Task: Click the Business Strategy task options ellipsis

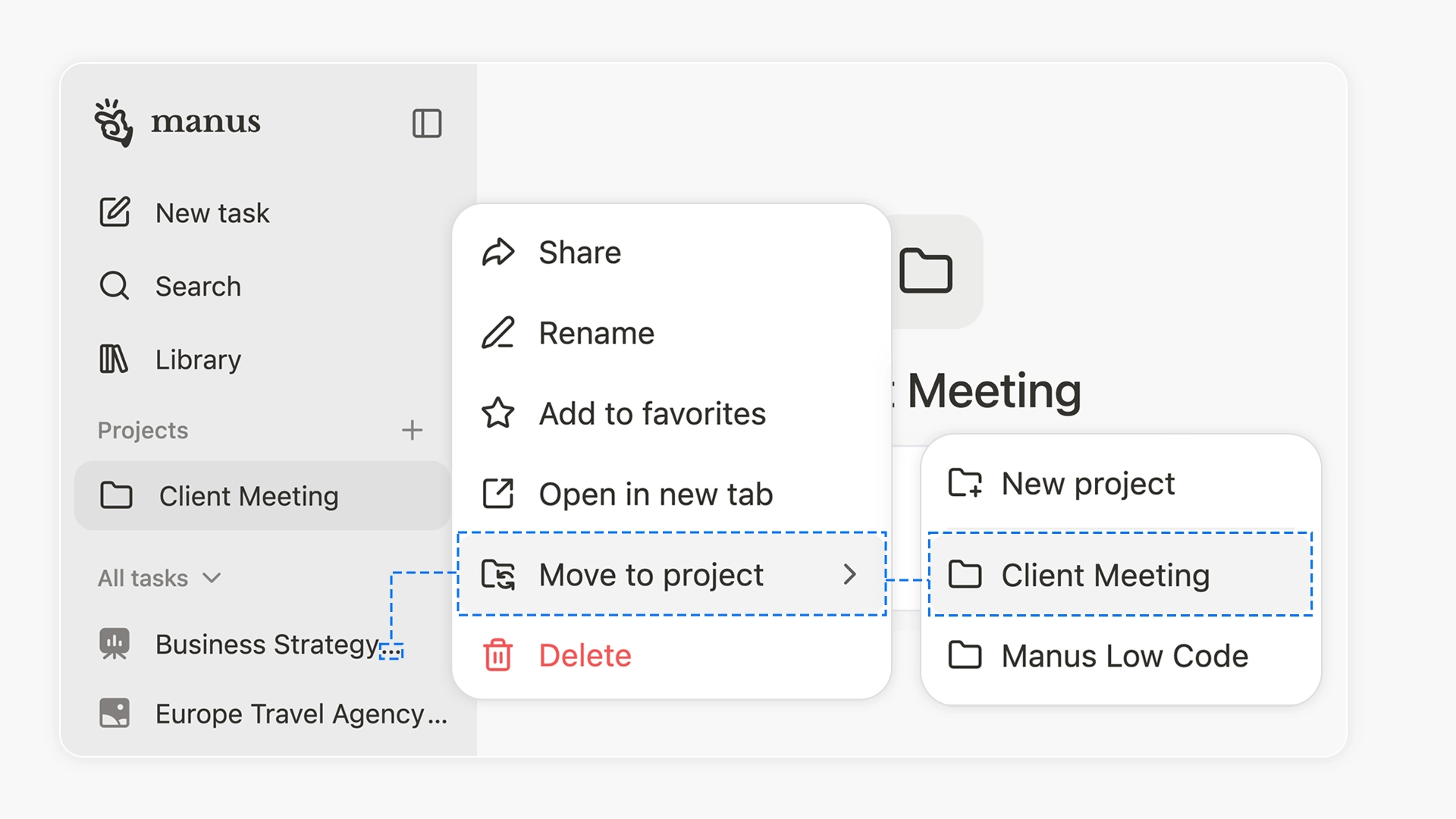Action: pos(391,651)
